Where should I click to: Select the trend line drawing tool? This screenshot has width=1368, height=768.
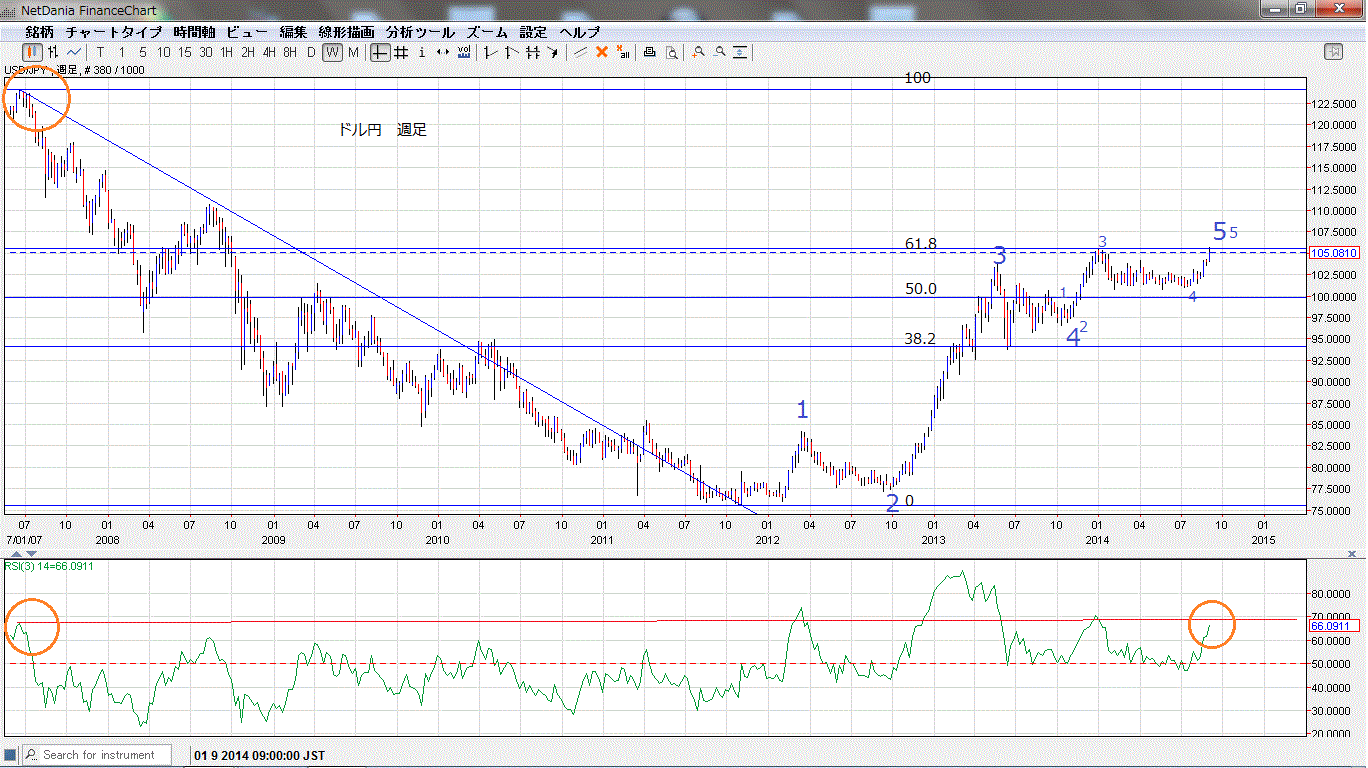coord(581,52)
